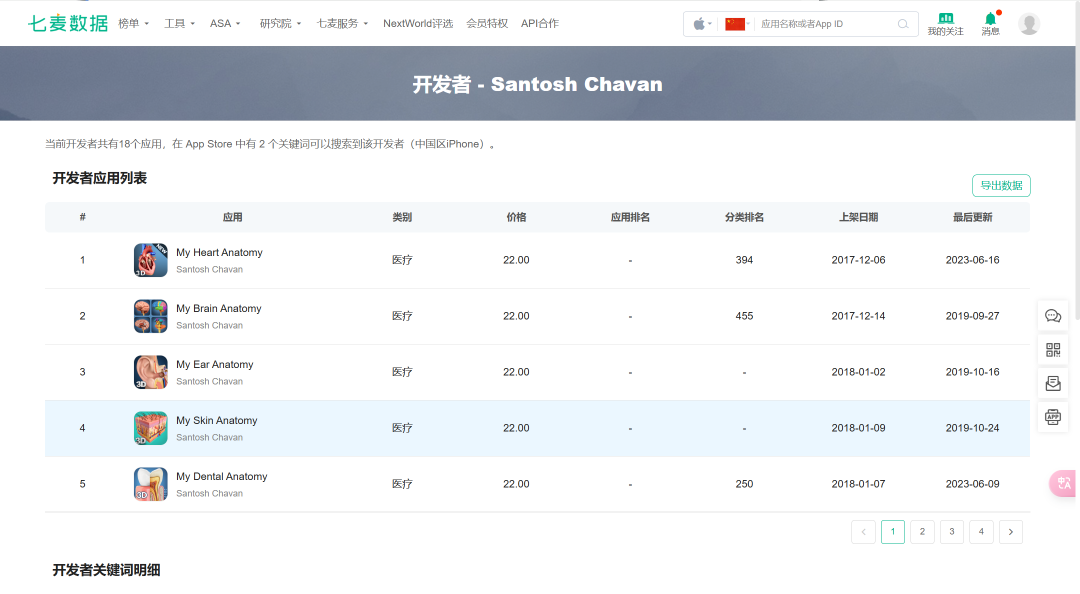Viewport: 1080px width, 594px height.
Task: Click My Heart Anatomy app icon
Action: pyautogui.click(x=150, y=260)
